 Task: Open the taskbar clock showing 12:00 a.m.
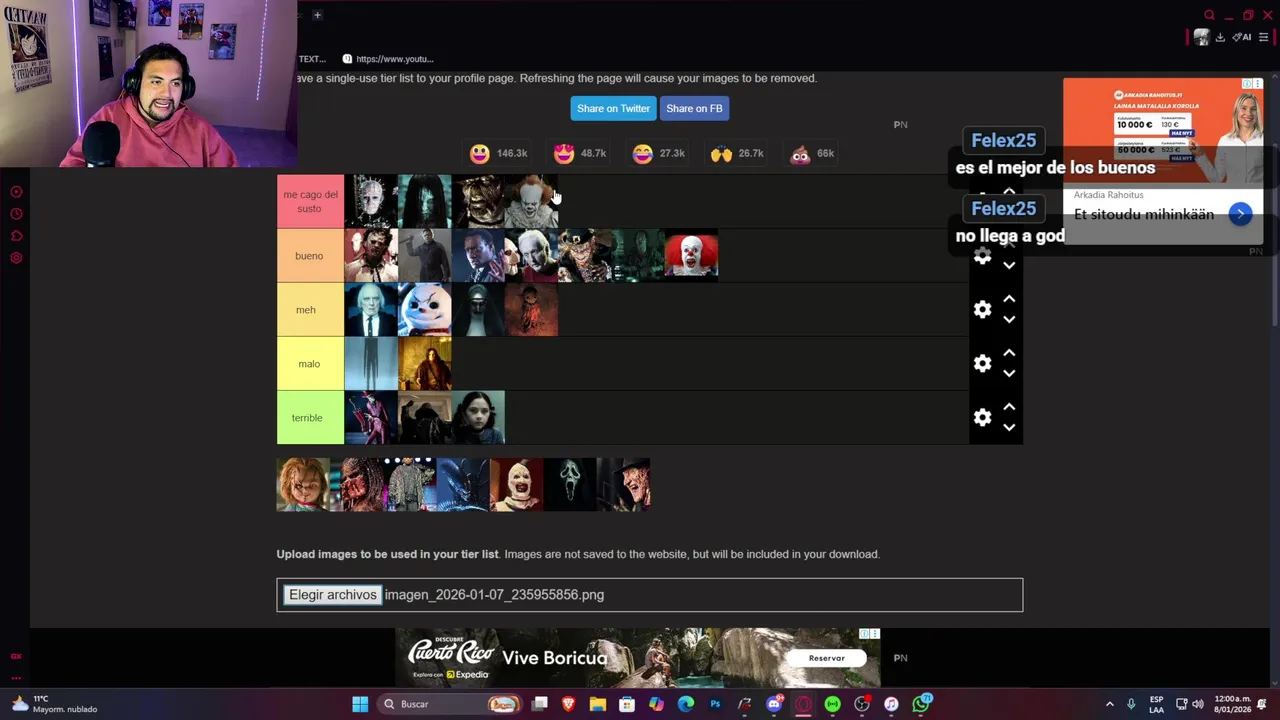1232,704
